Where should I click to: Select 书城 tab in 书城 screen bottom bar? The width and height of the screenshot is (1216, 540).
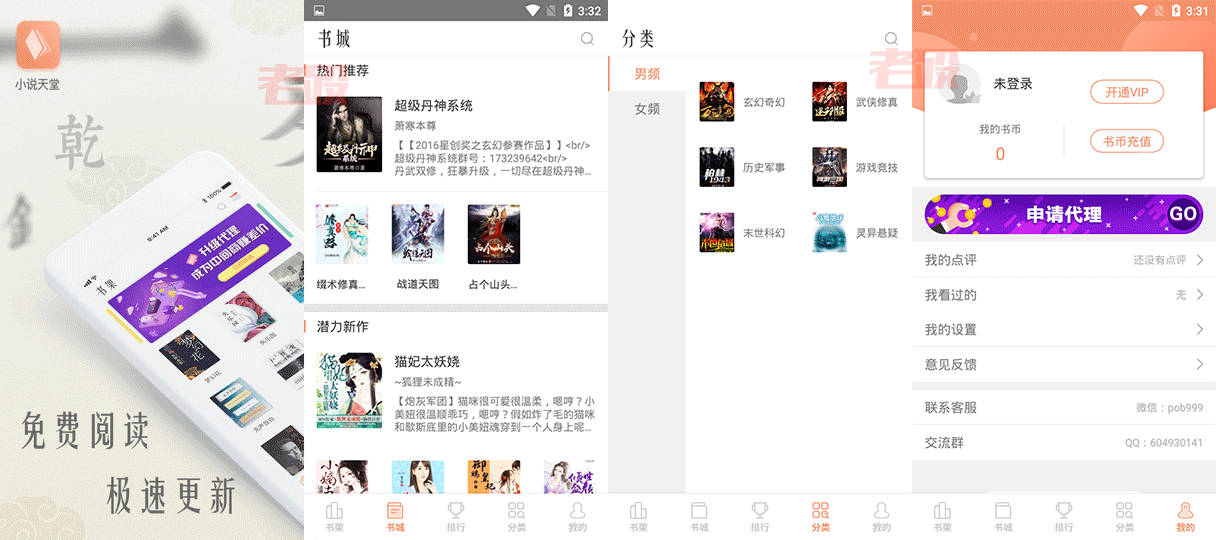395,517
